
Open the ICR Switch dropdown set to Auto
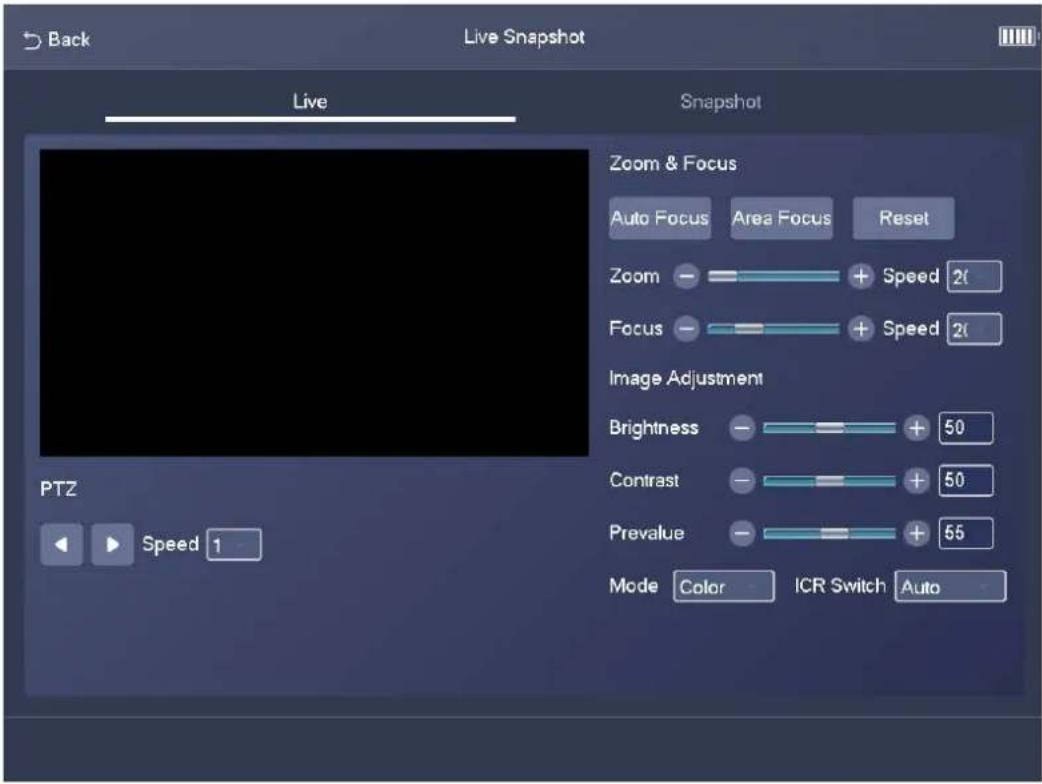[950, 587]
